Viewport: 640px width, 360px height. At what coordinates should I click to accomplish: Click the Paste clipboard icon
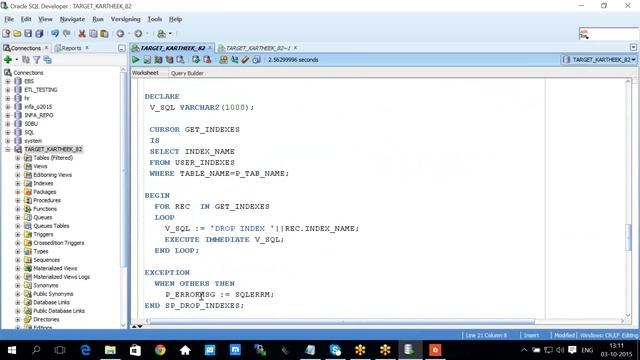(x=104, y=34)
